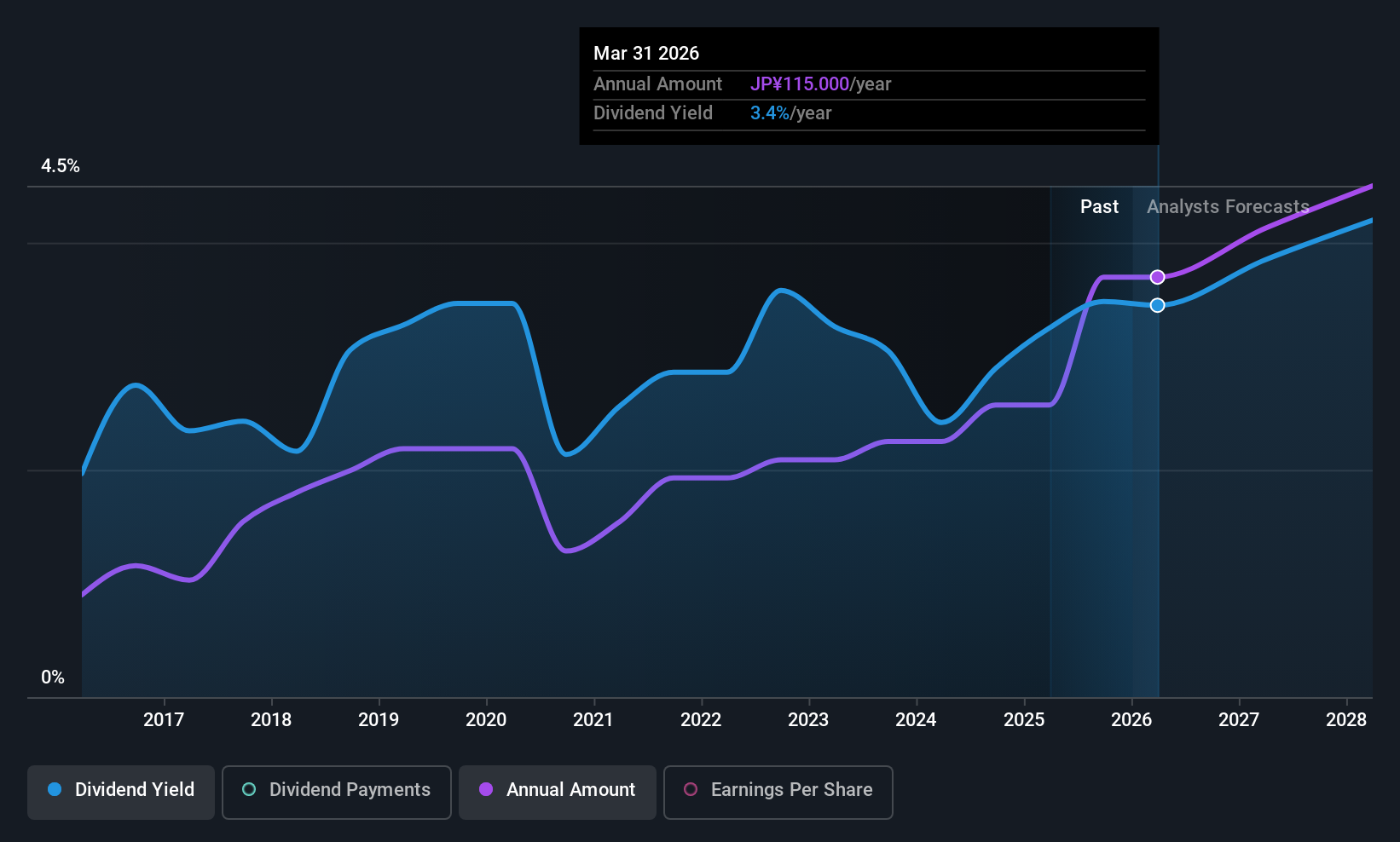The image size is (1400, 842).
Task: Click the Analysts Forecasts region label
Action: pyautogui.click(x=1228, y=206)
